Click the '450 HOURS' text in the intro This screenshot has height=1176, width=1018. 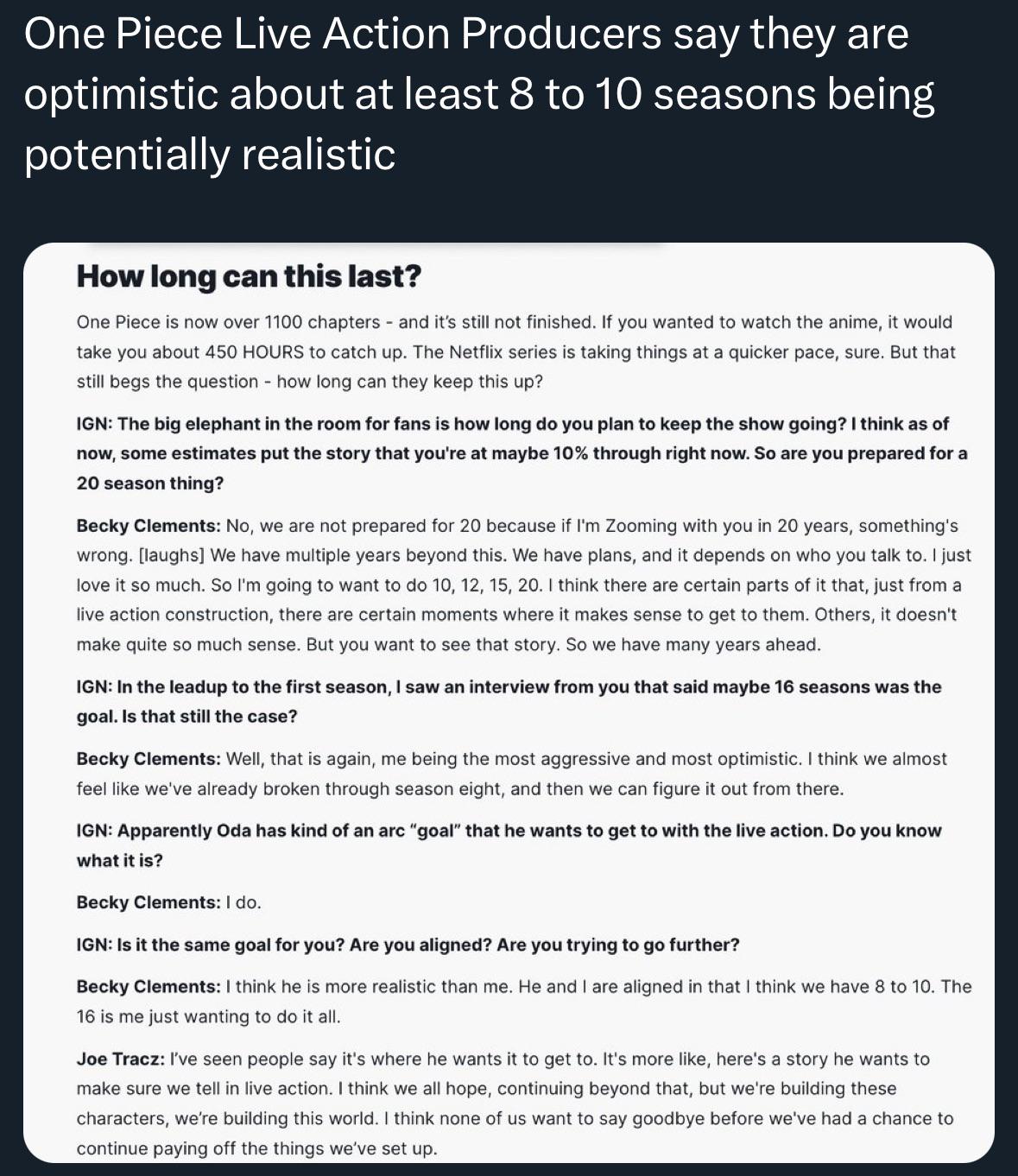tap(252, 351)
